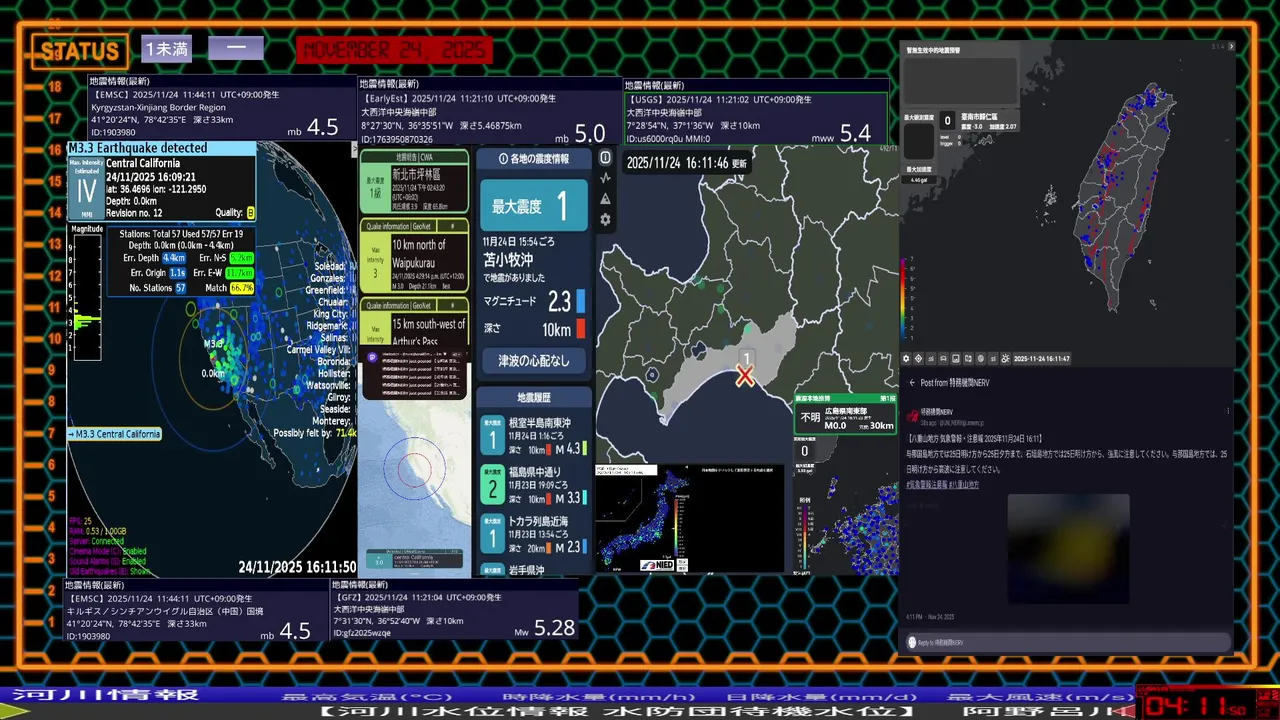
Task: Click the NERV account avatar in the post
Action: [x=913, y=414]
